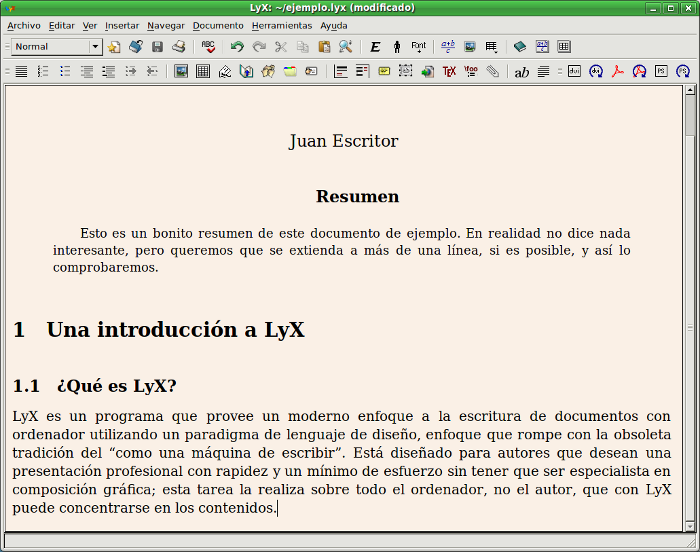Insert a float figure icon

pos(181,71)
